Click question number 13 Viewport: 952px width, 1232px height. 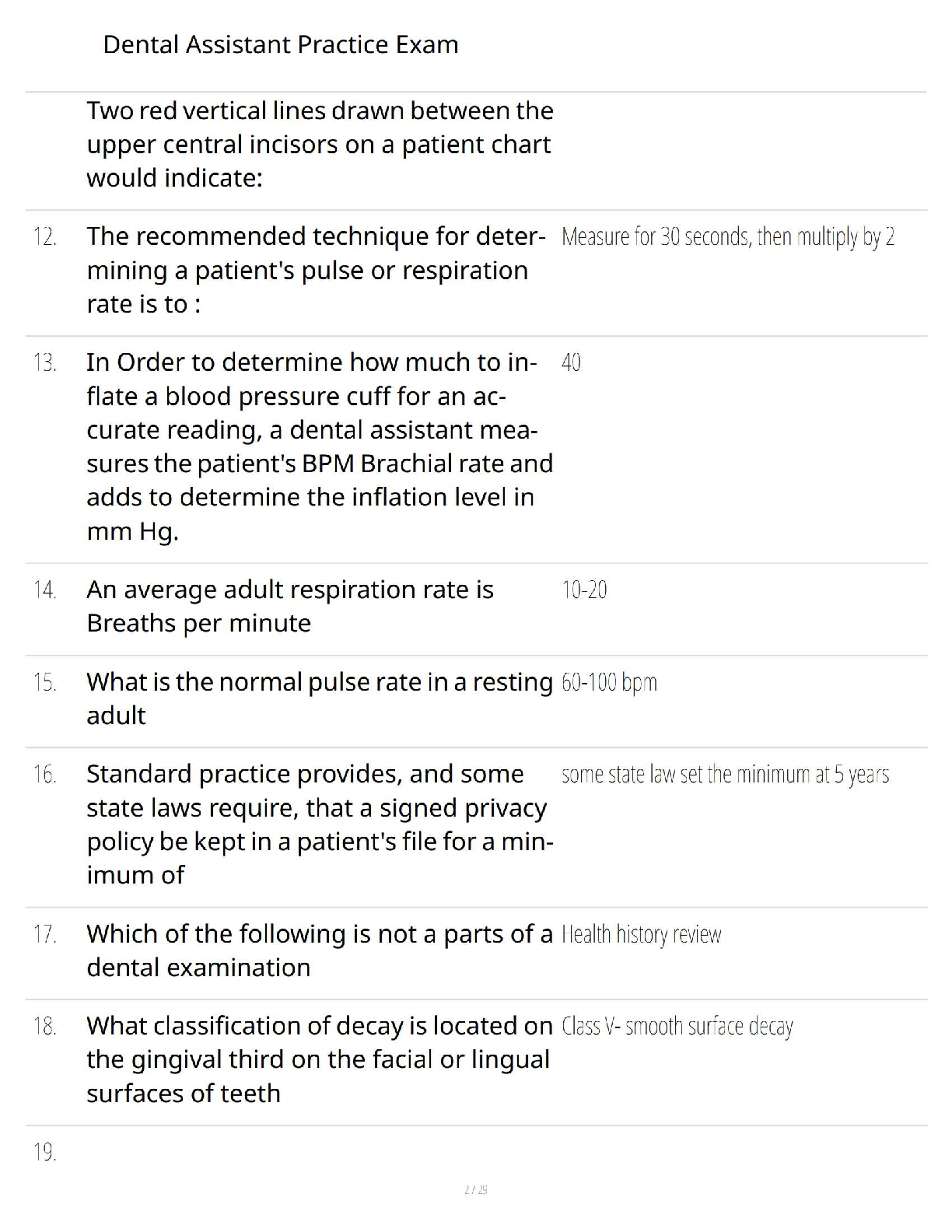45,362
